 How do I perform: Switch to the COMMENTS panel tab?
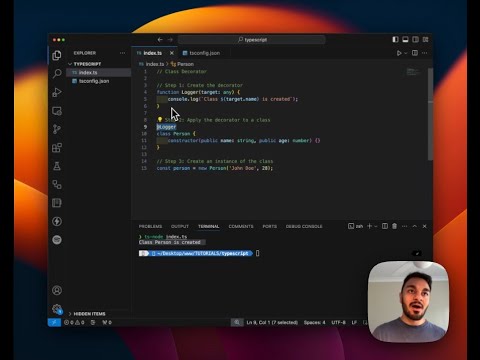241,226
